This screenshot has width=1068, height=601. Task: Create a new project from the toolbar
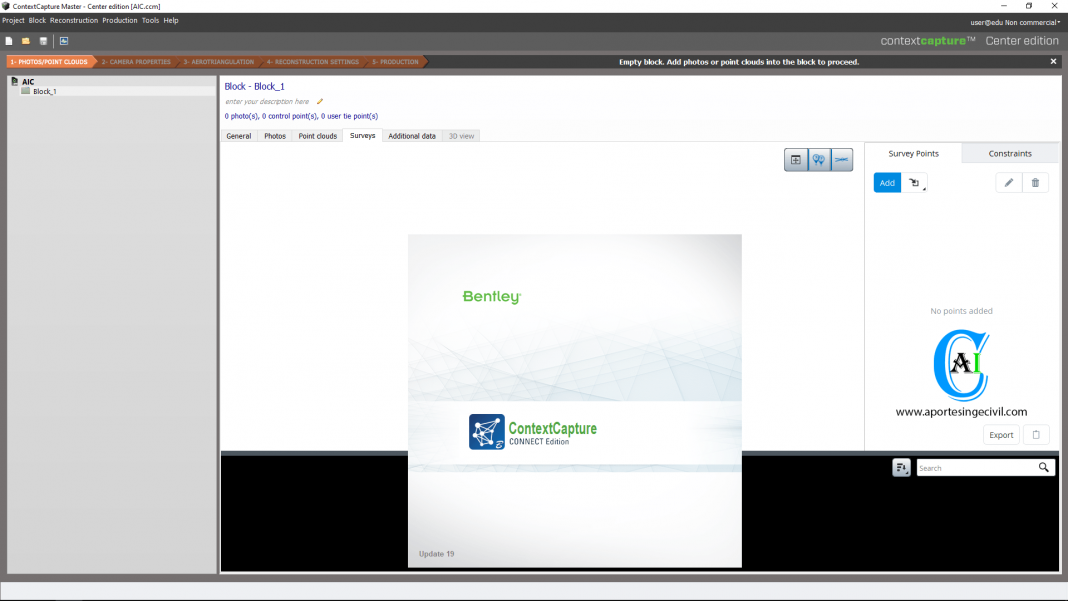(x=9, y=41)
